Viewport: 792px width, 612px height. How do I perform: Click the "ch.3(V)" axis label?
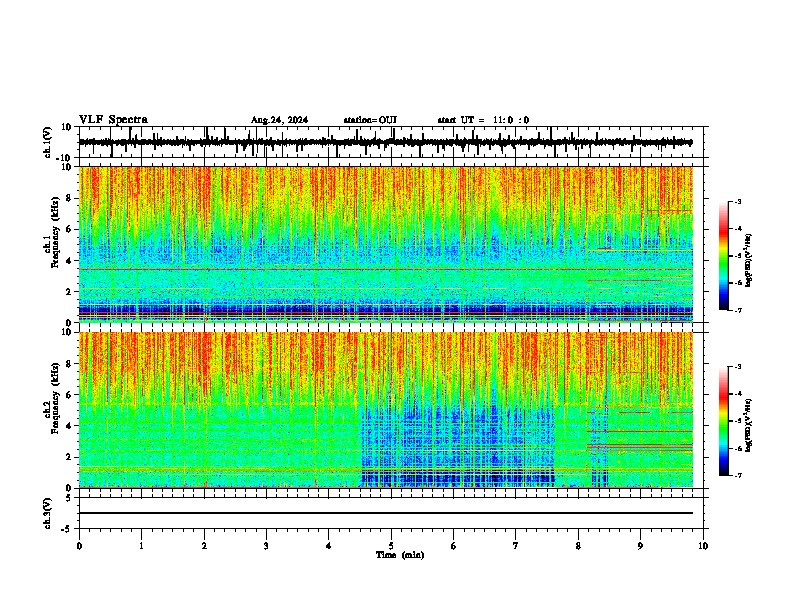47,513
